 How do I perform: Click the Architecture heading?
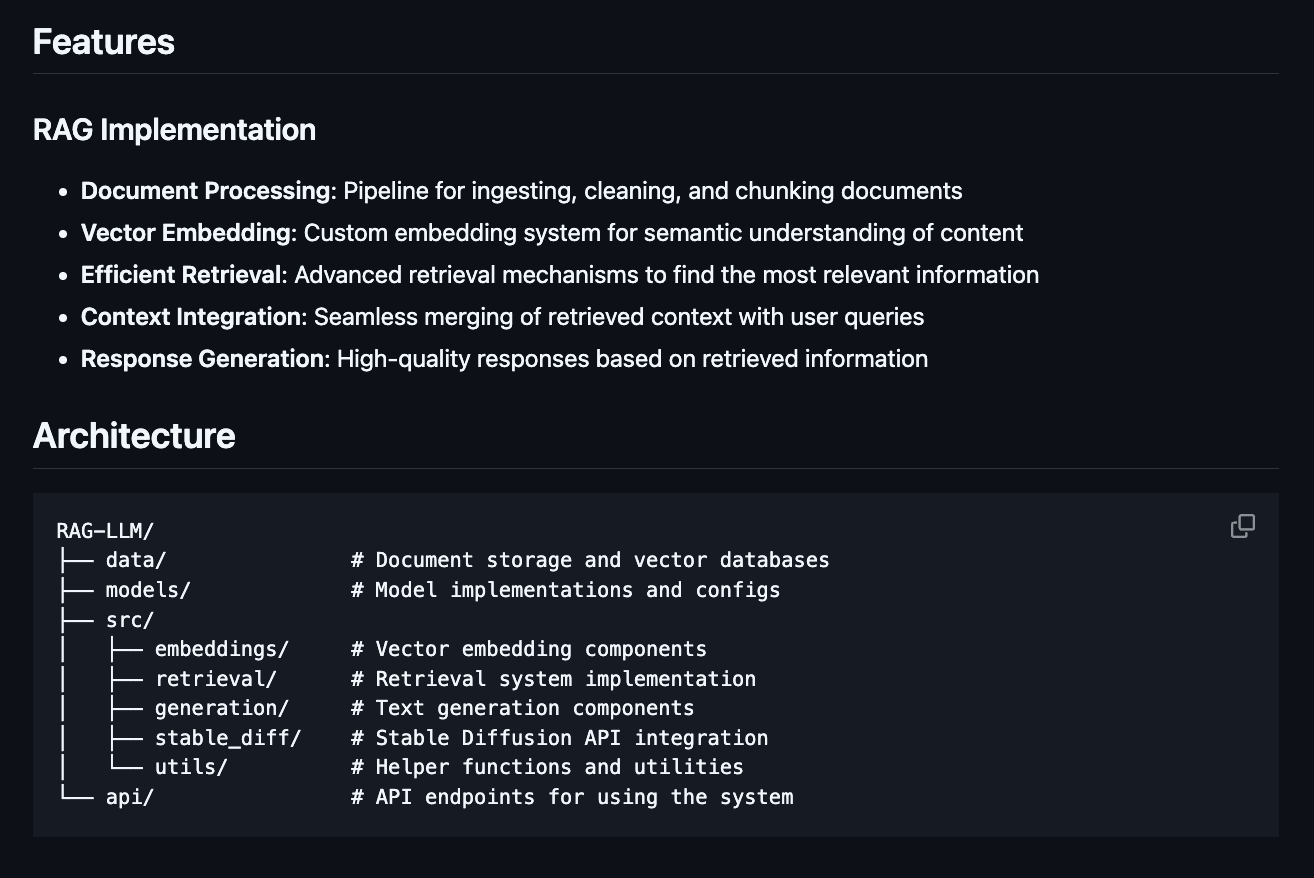[134, 436]
